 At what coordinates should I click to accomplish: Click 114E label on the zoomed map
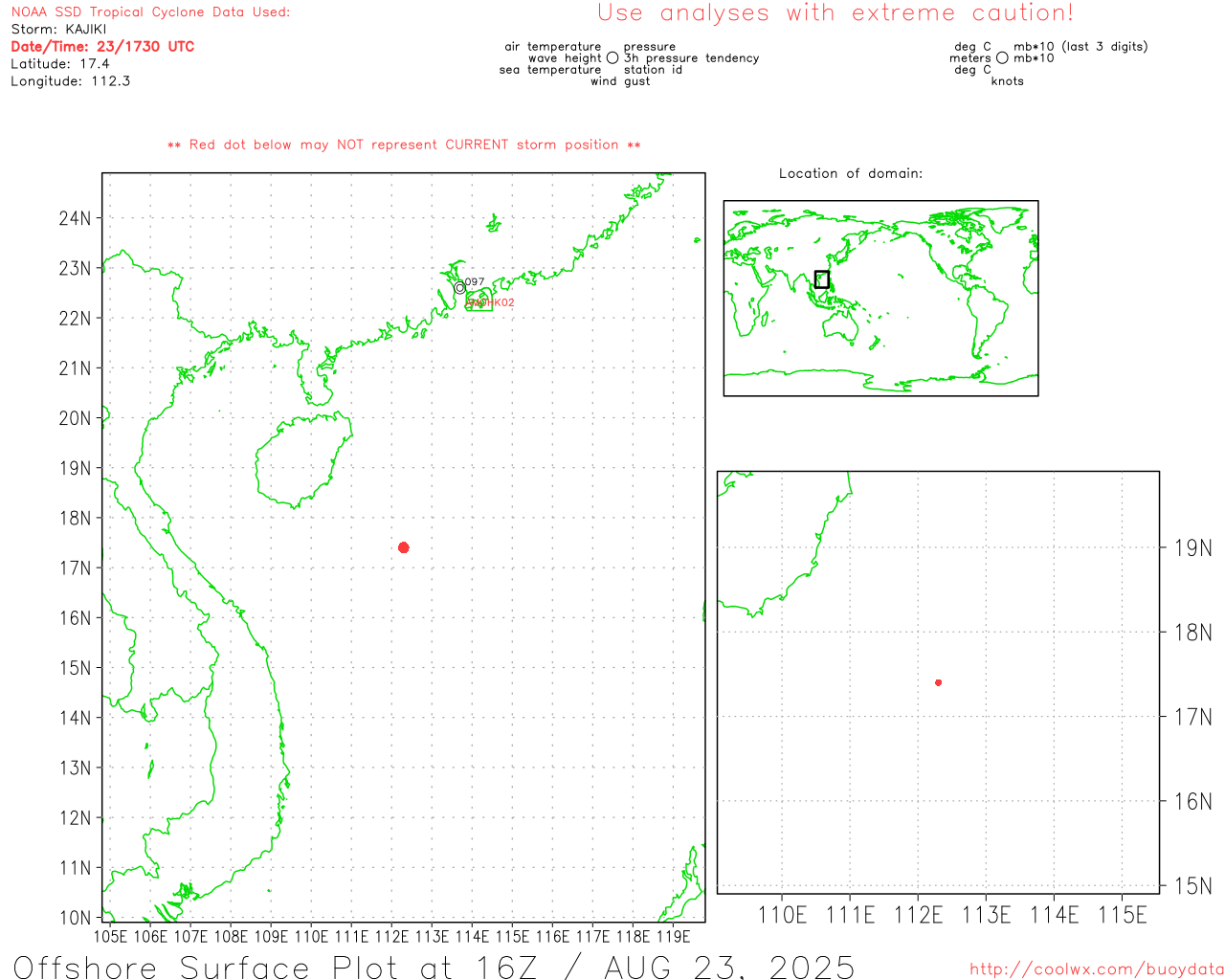(1054, 915)
